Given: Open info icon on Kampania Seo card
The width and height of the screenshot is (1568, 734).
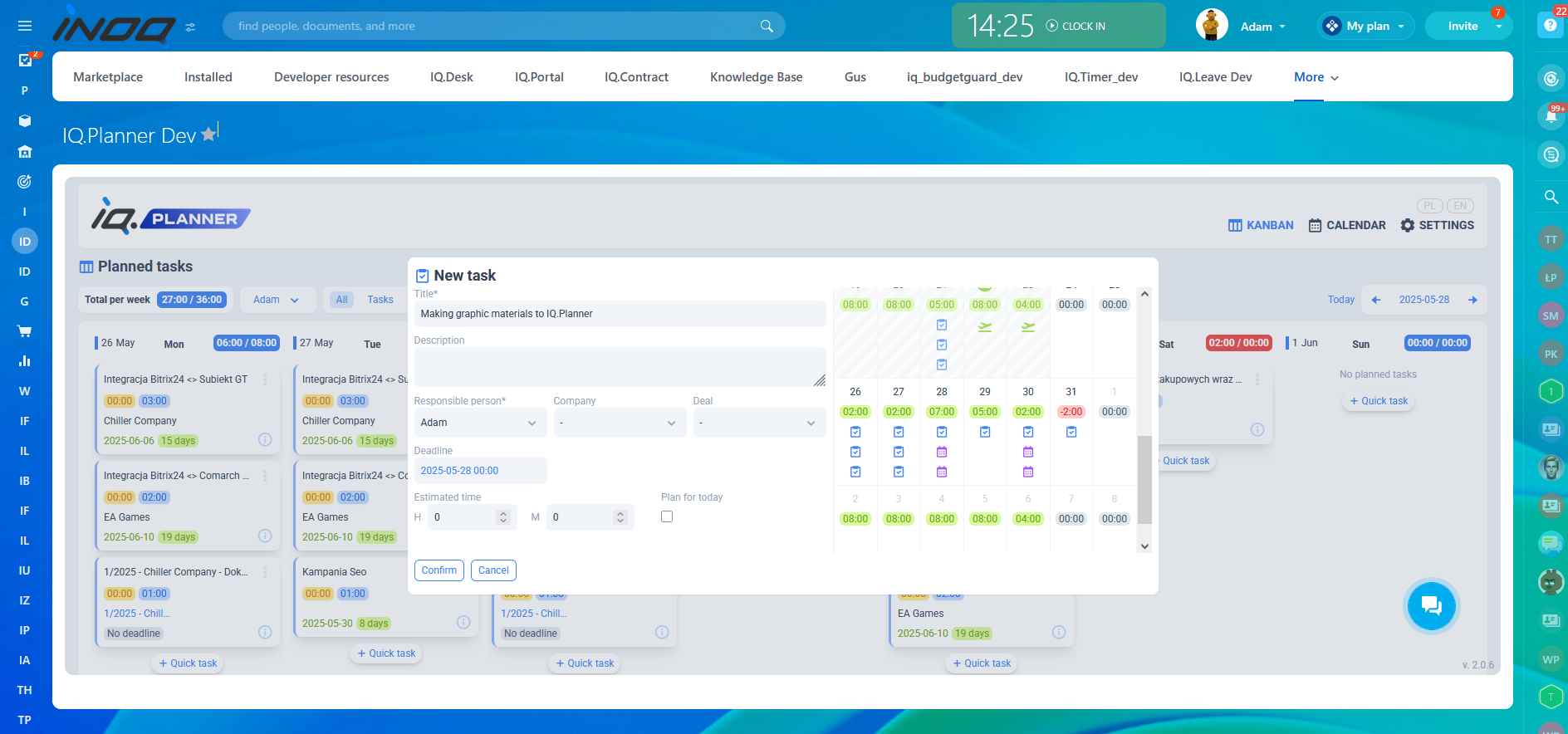Looking at the screenshot, I should tap(463, 622).
